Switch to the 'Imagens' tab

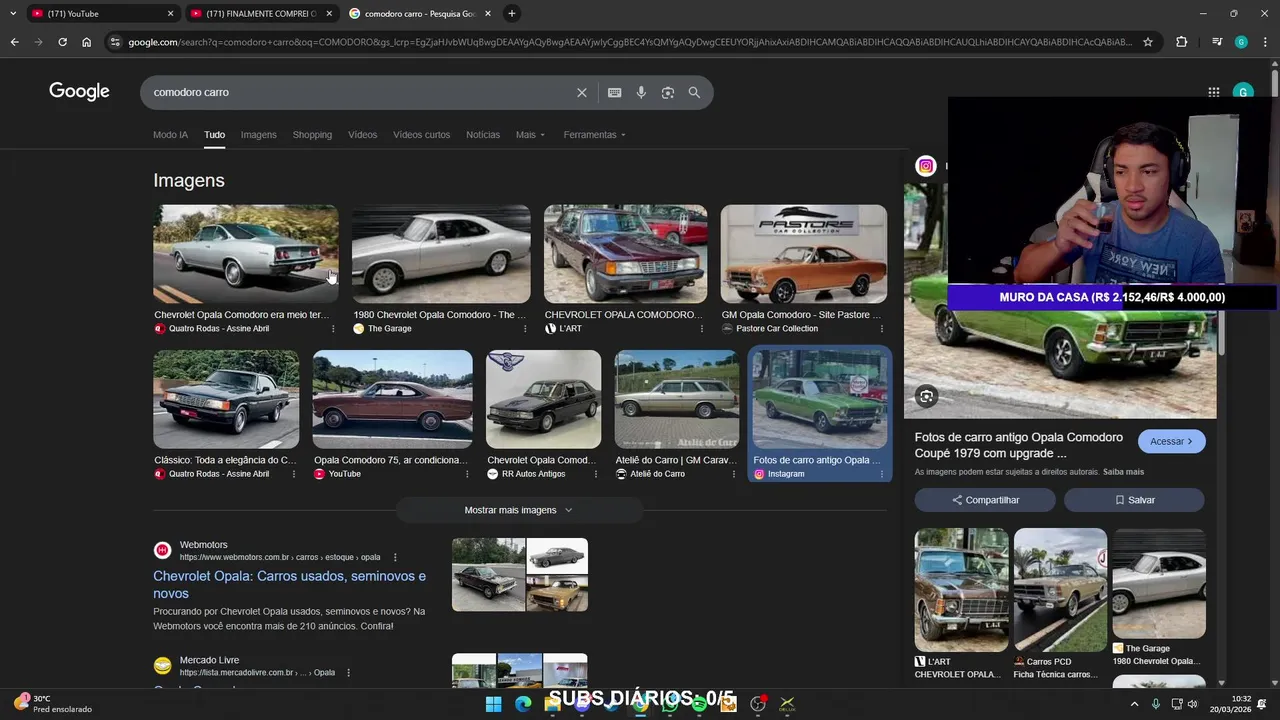(x=258, y=135)
